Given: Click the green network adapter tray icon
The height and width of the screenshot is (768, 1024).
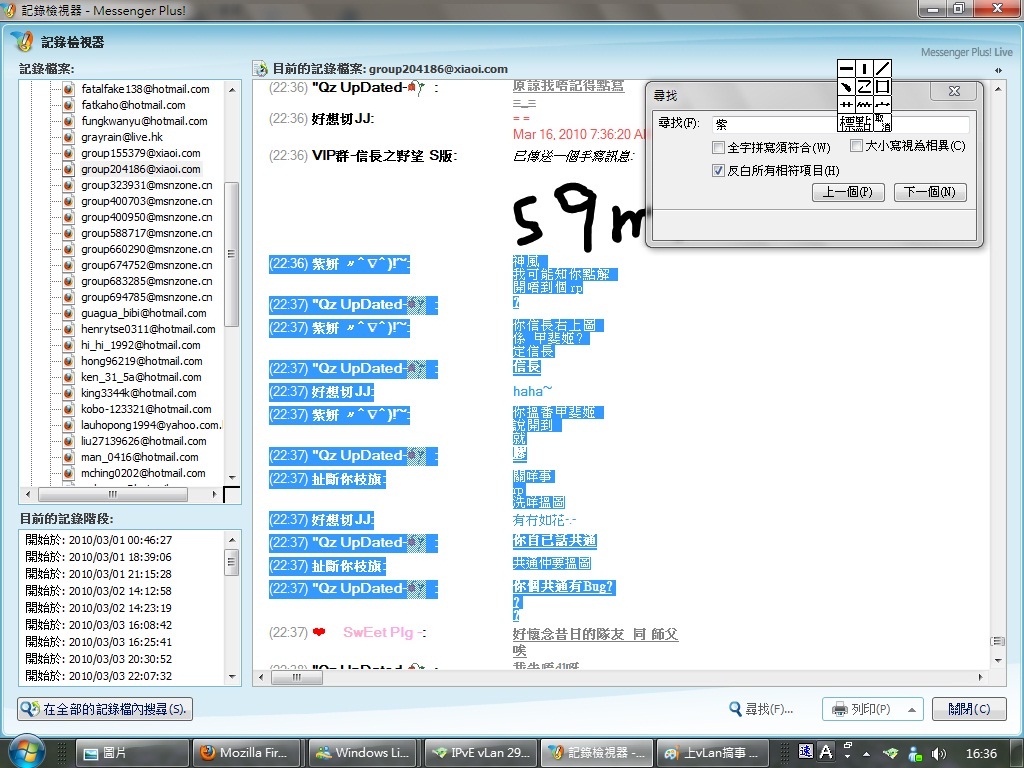Looking at the screenshot, I should tap(891, 753).
